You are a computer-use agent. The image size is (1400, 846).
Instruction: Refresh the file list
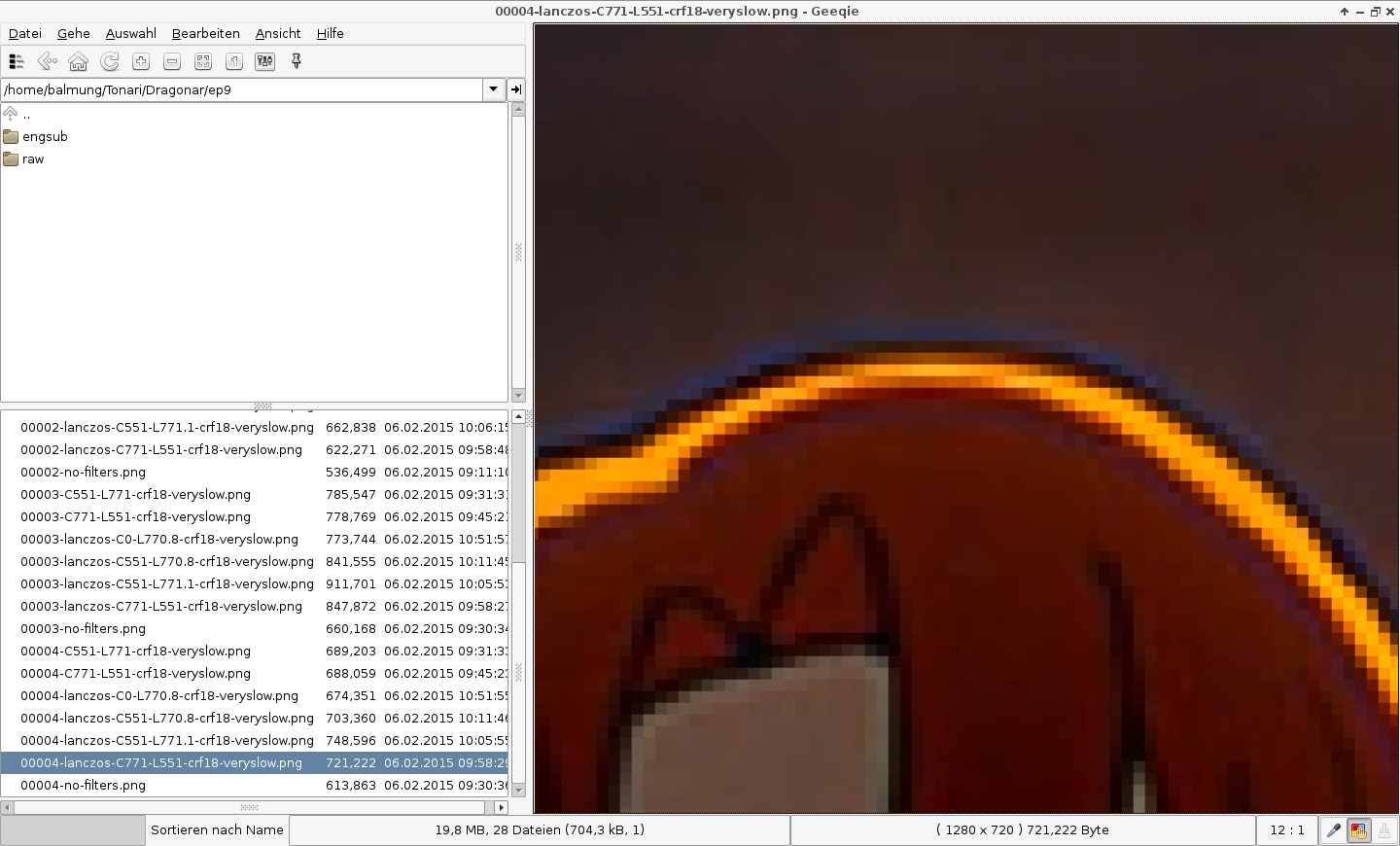click(x=110, y=61)
